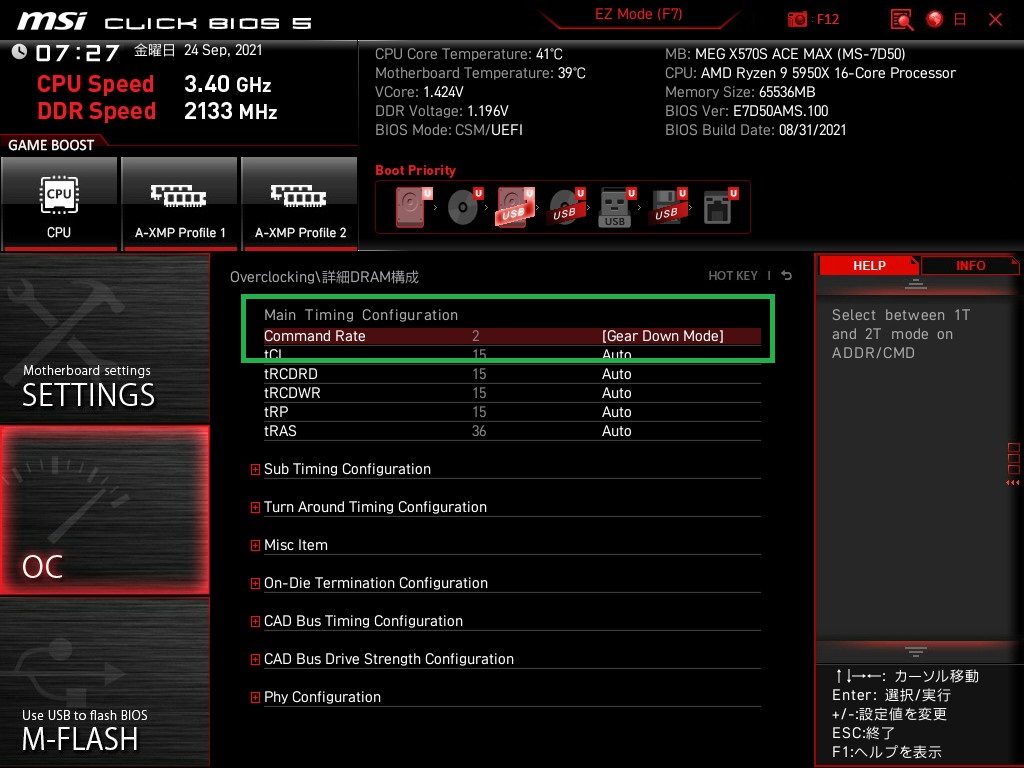Enable A-XMP Profile 1
Image resolution: width=1024 pixels, height=768 pixels.
coord(180,204)
